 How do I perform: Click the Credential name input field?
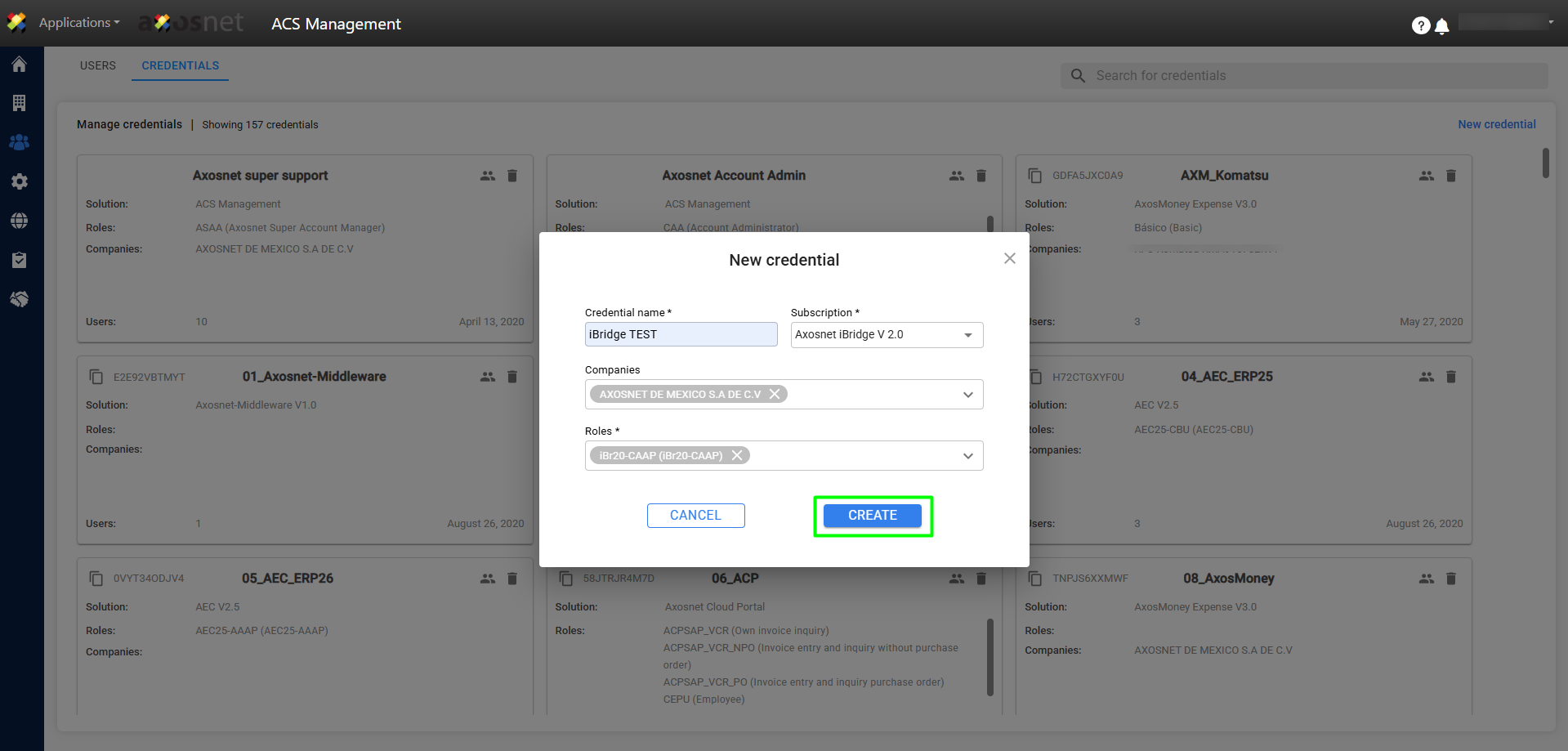pyautogui.click(x=681, y=334)
